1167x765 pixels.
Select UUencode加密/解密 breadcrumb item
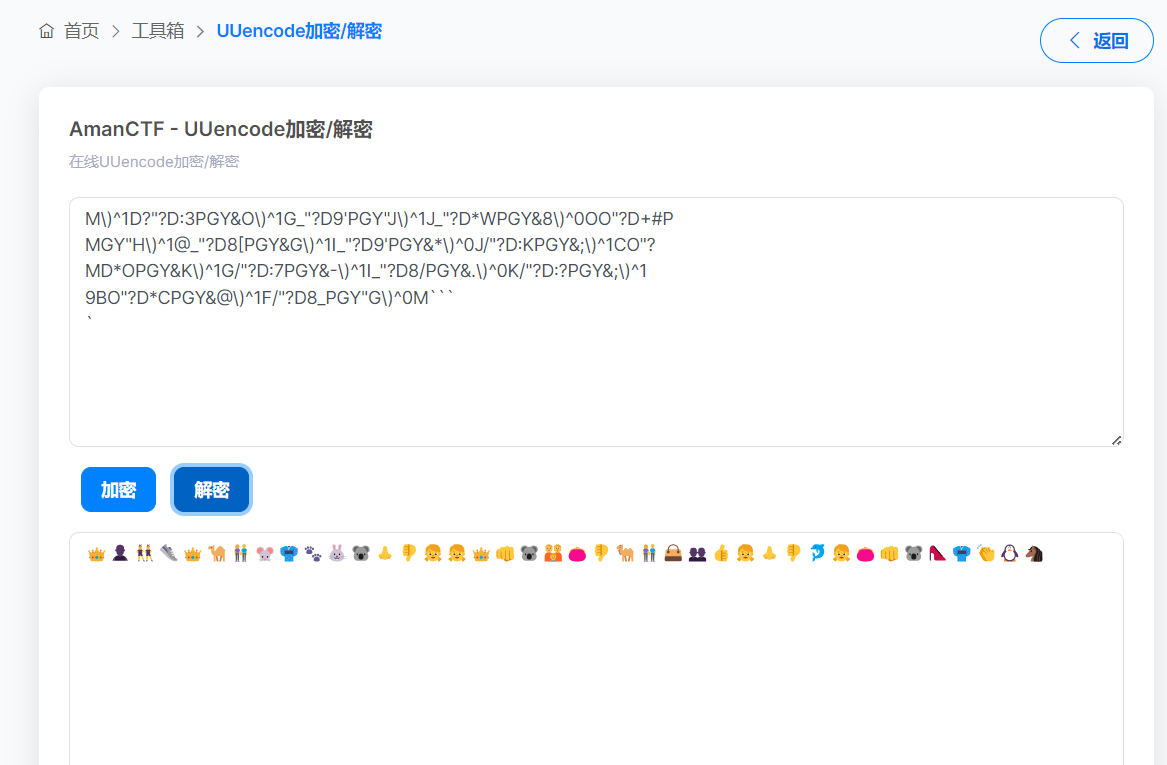pos(299,31)
